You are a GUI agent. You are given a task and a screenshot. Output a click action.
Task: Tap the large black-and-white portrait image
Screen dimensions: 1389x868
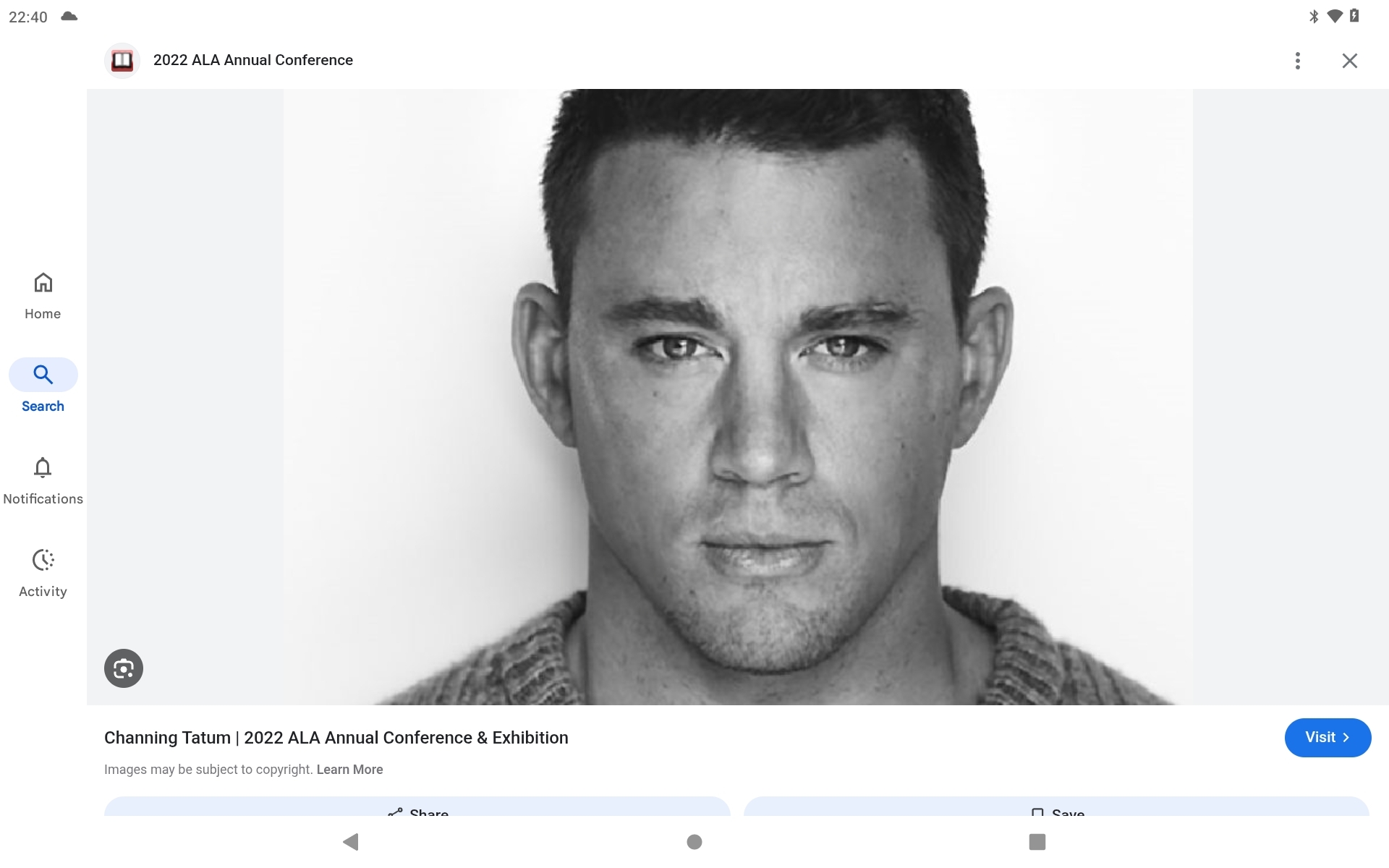tap(738, 397)
